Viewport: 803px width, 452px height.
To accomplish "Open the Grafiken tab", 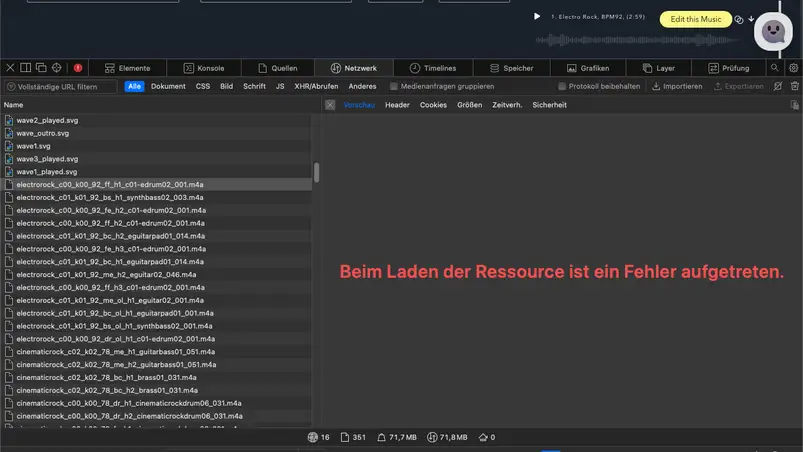I will point(588,68).
